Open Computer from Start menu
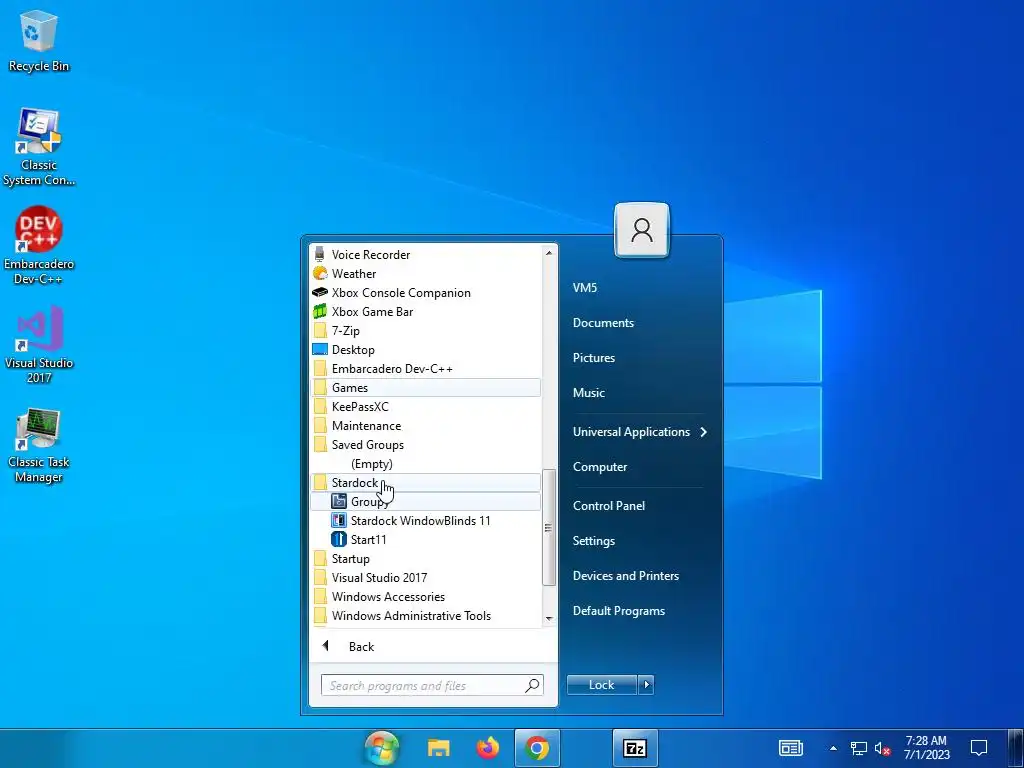Image resolution: width=1024 pixels, height=768 pixels. coord(600,467)
